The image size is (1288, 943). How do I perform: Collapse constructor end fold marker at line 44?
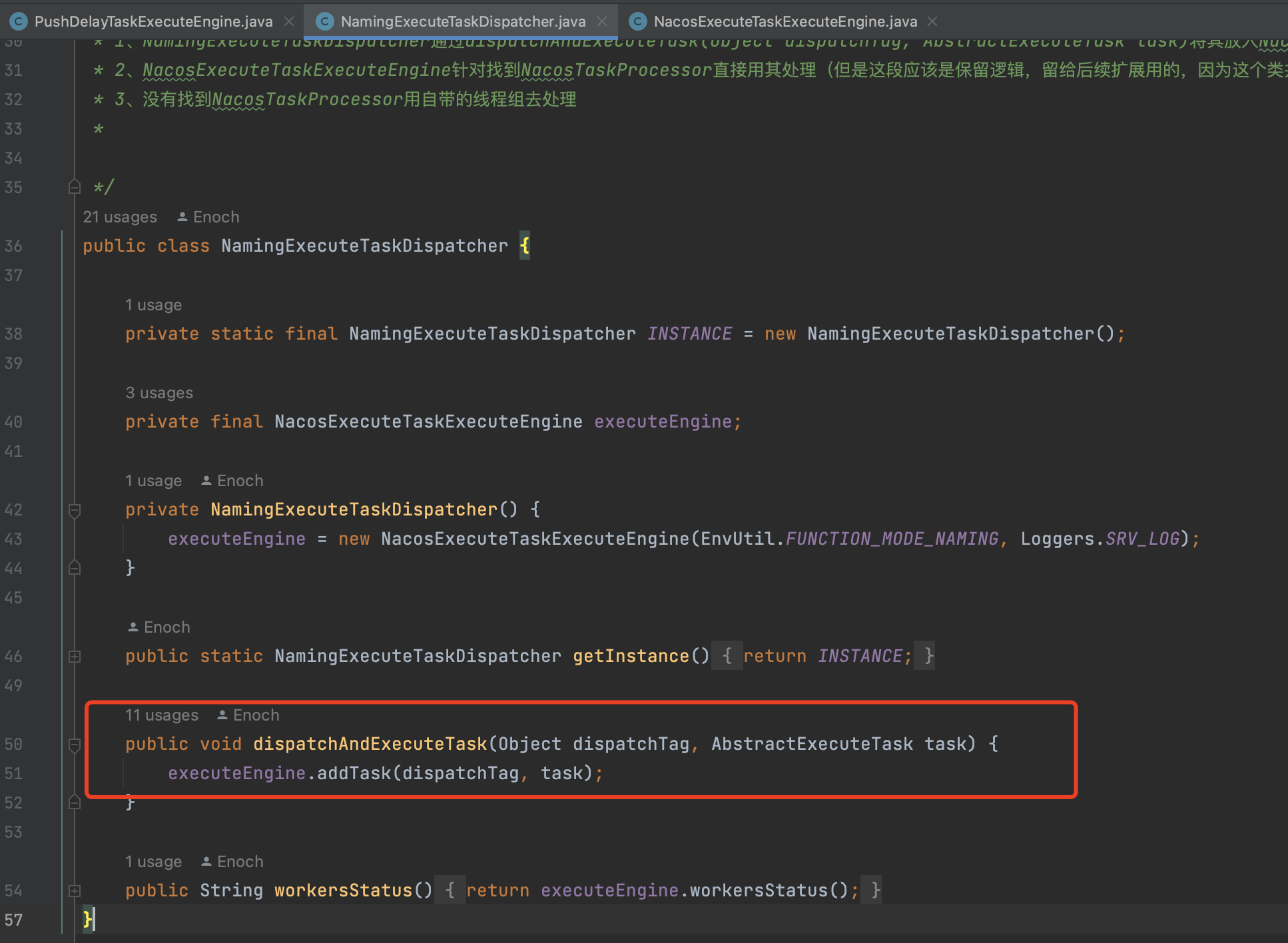point(75,568)
